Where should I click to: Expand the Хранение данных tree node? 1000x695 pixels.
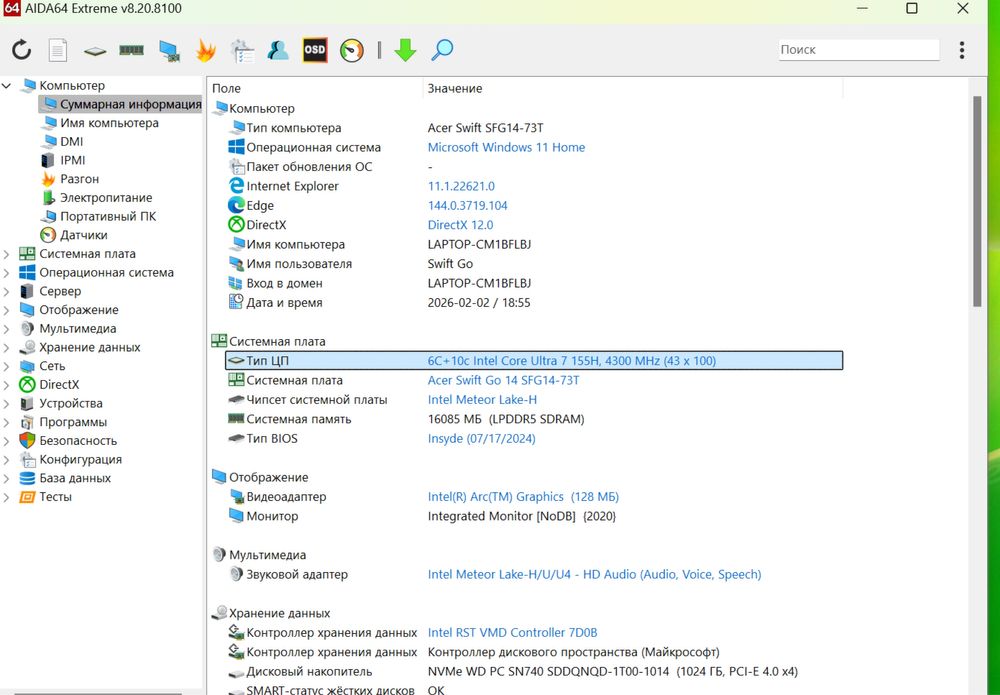pyautogui.click(x=6, y=348)
